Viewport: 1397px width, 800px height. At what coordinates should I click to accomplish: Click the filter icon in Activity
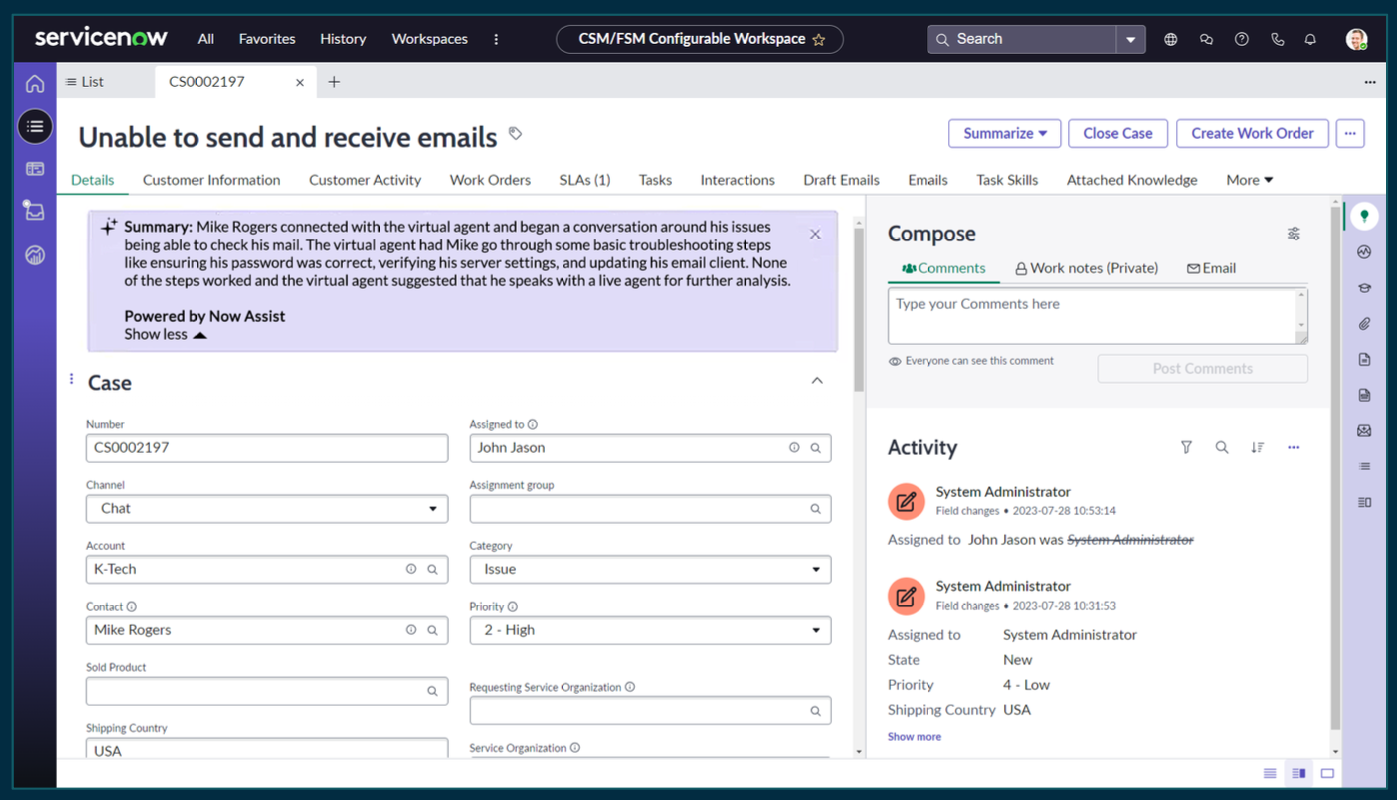coord(1186,447)
